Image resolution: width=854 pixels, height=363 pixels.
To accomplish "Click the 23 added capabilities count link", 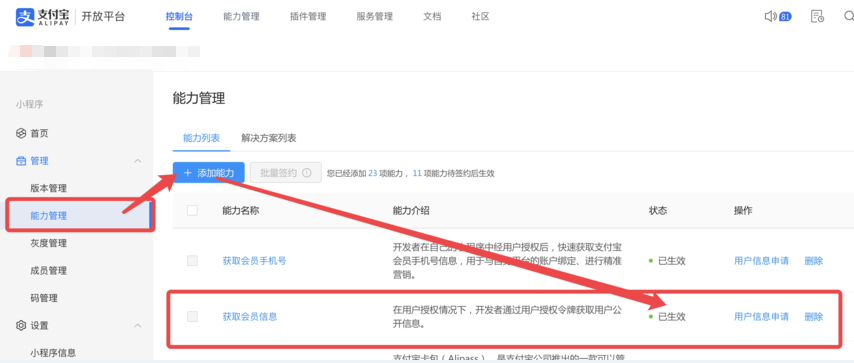I will click(373, 173).
